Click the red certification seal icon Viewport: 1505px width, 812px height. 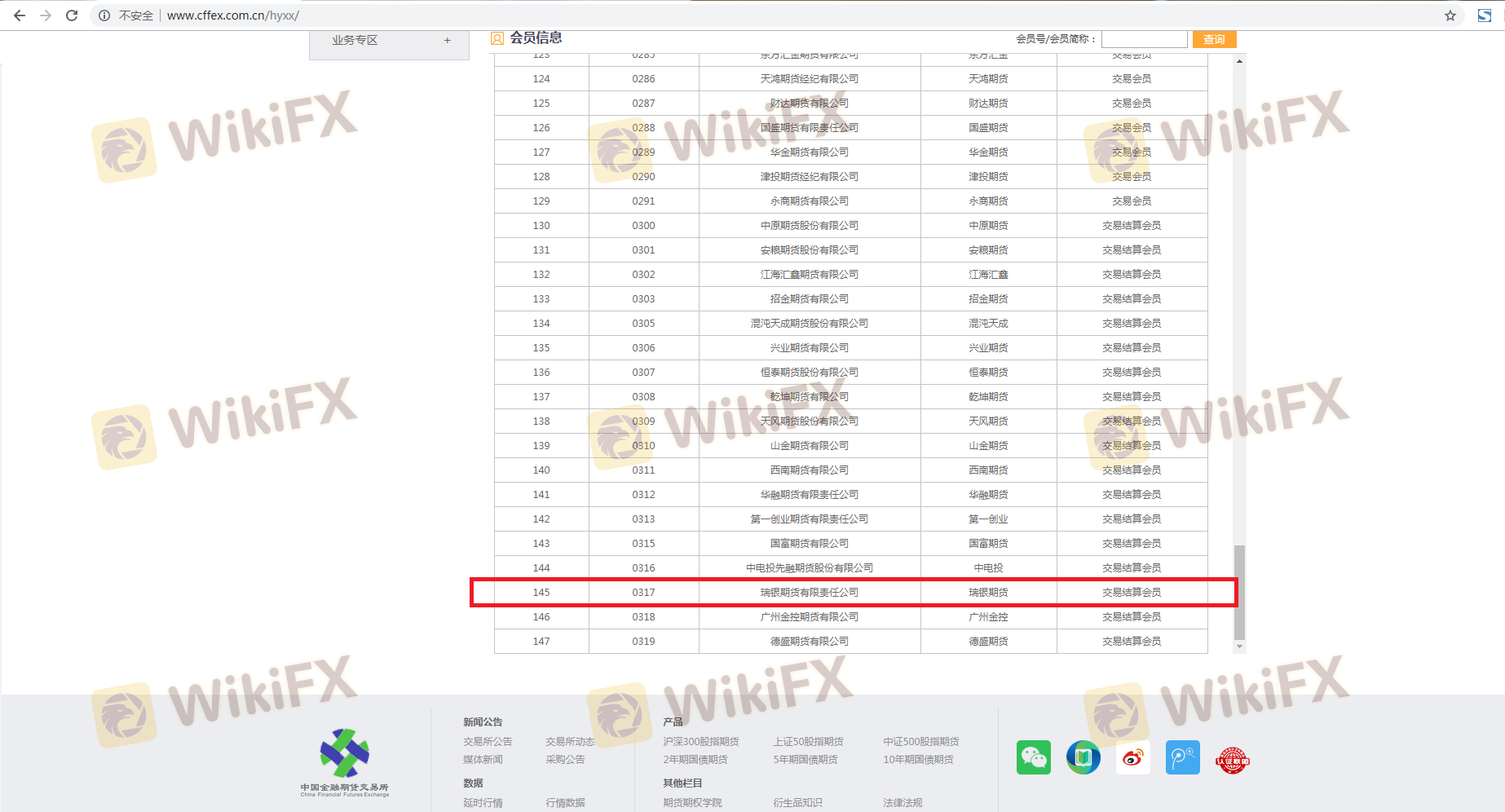[x=1232, y=760]
